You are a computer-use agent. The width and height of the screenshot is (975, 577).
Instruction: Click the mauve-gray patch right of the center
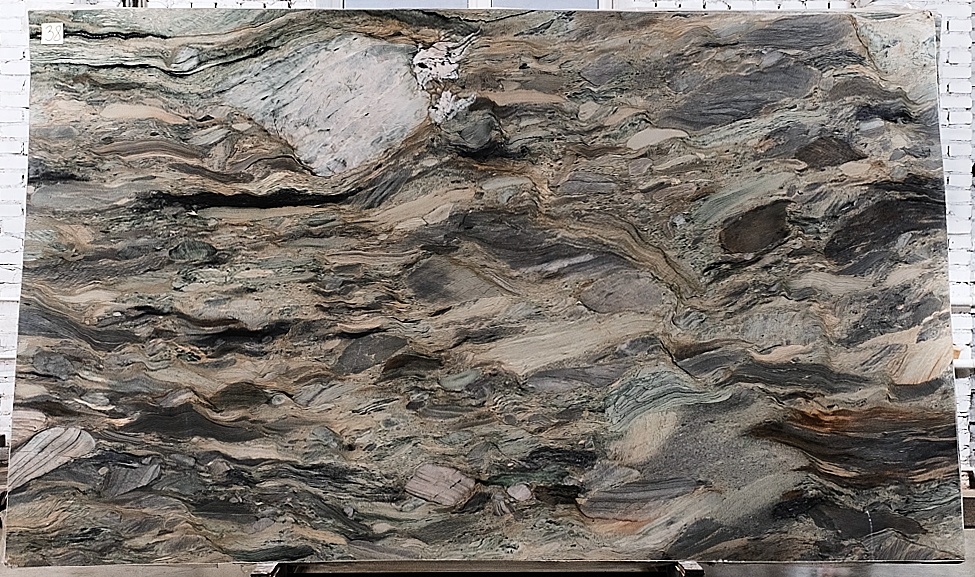(620, 292)
